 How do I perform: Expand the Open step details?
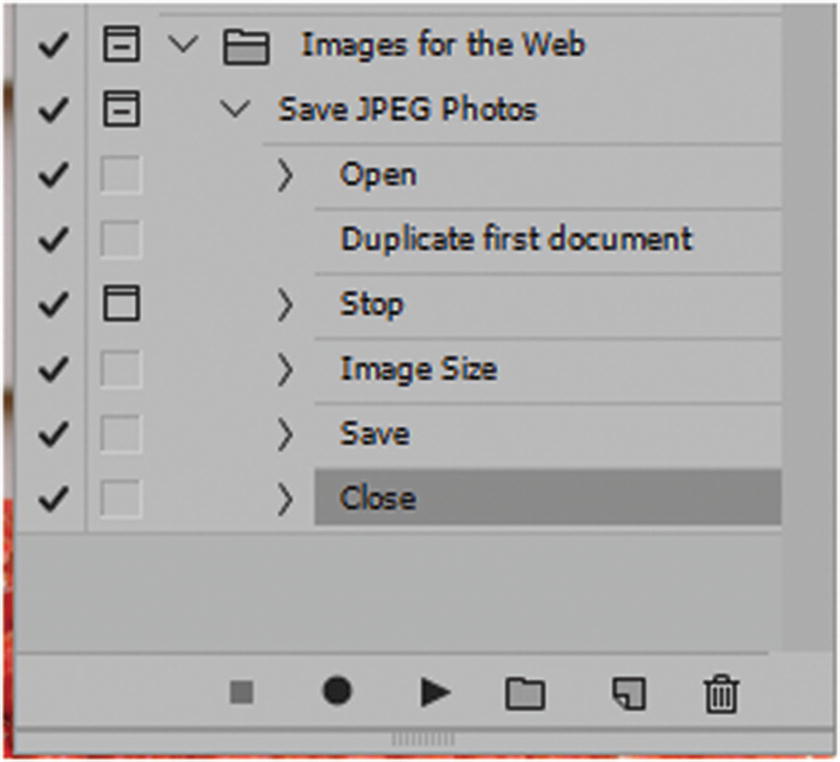point(286,176)
